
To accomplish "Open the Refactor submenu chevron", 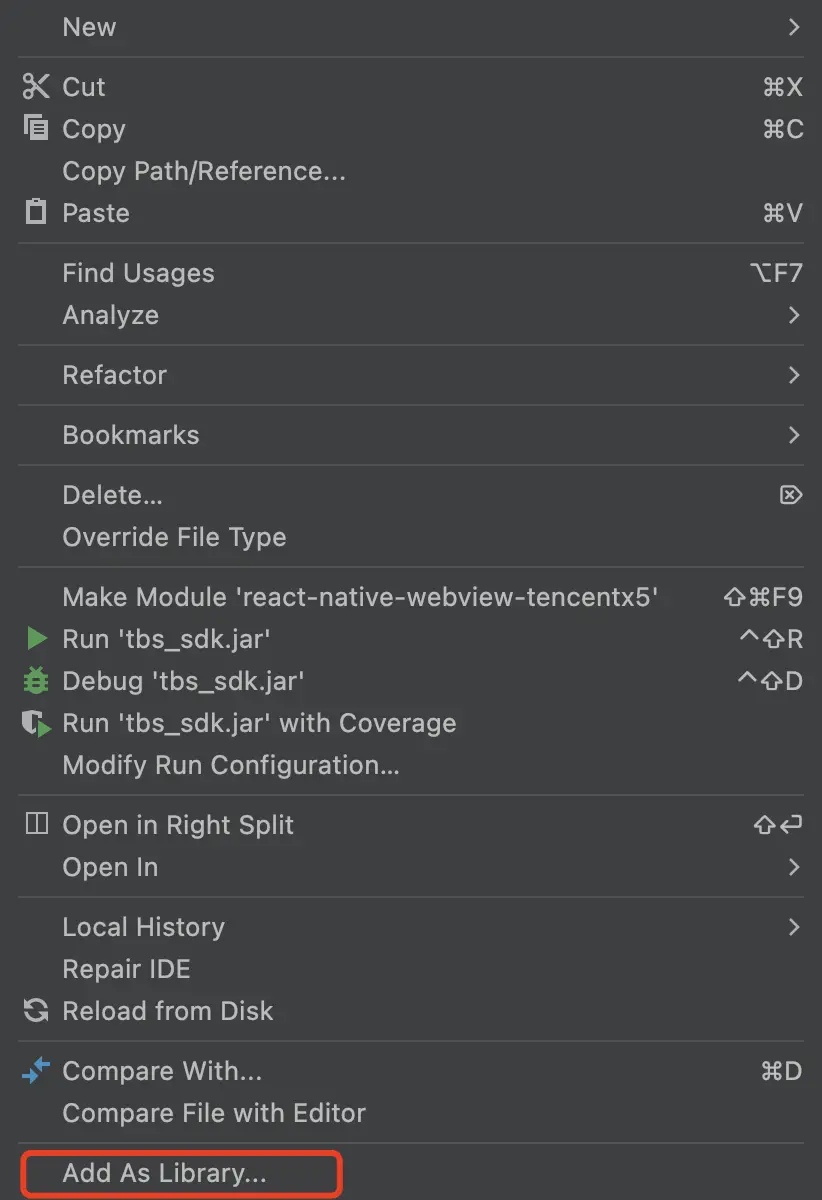I will coord(794,375).
